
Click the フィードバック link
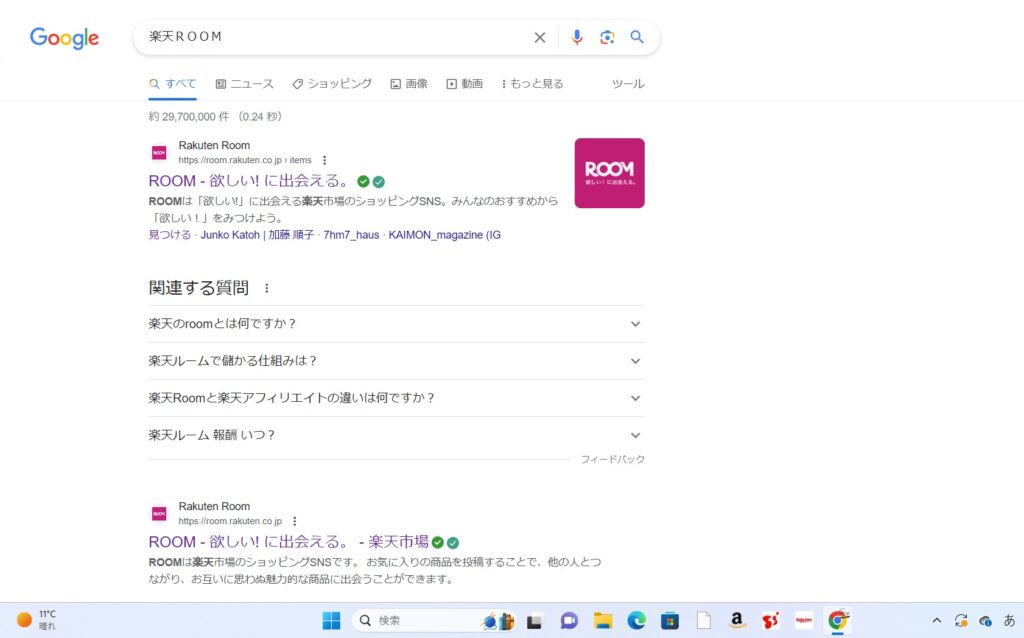click(613, 459)
